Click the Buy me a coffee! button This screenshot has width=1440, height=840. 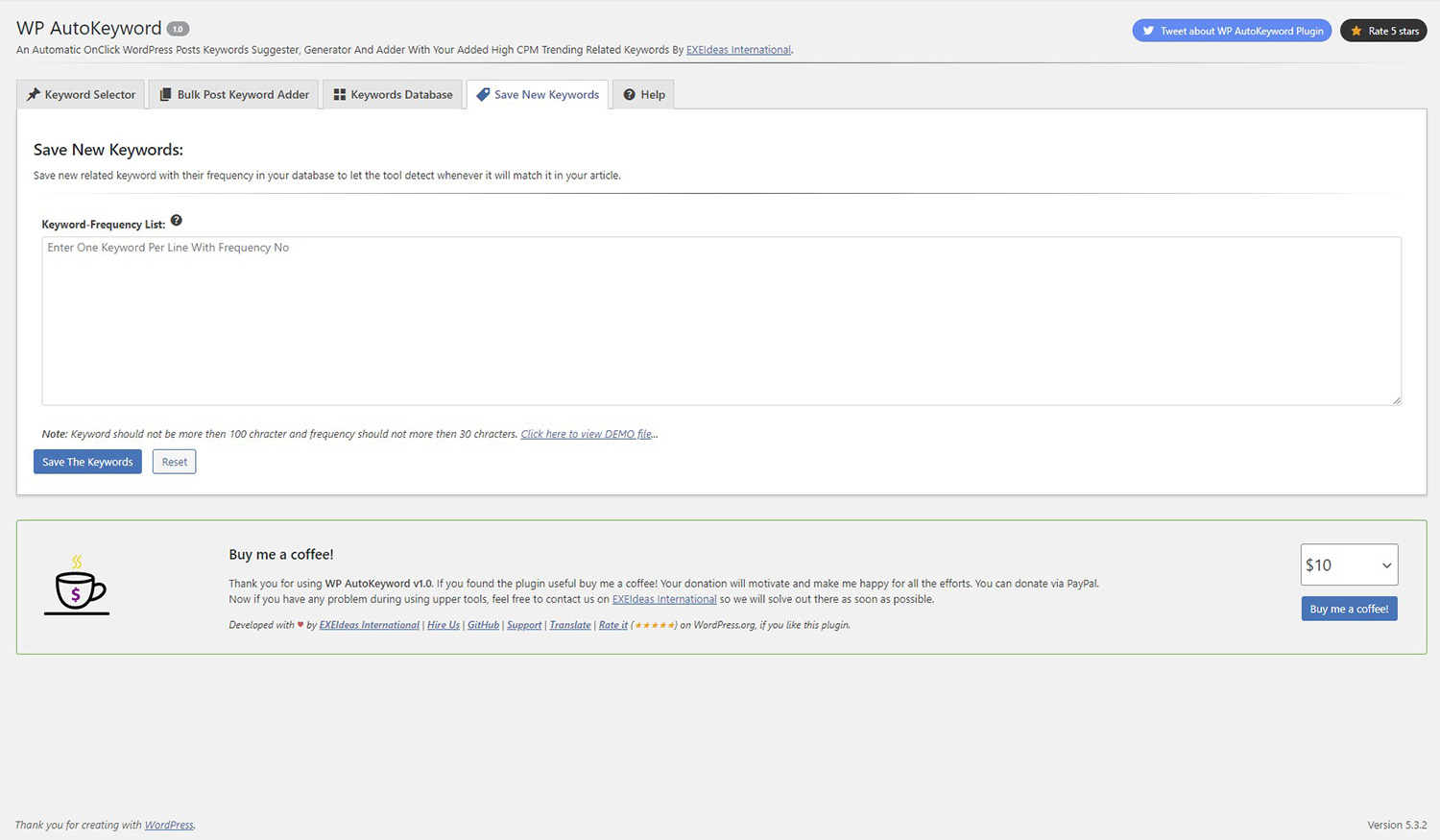pos(1349,609)
